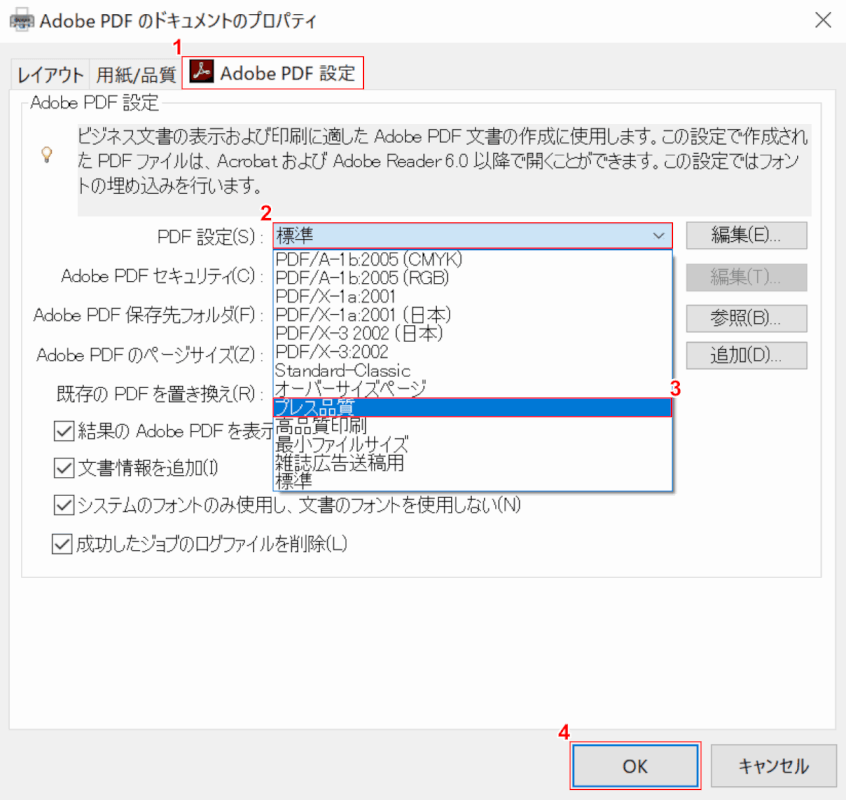
Task: Disable 成功したジョブのログファイルを削除 checkbox
Action: pos(64,544)
